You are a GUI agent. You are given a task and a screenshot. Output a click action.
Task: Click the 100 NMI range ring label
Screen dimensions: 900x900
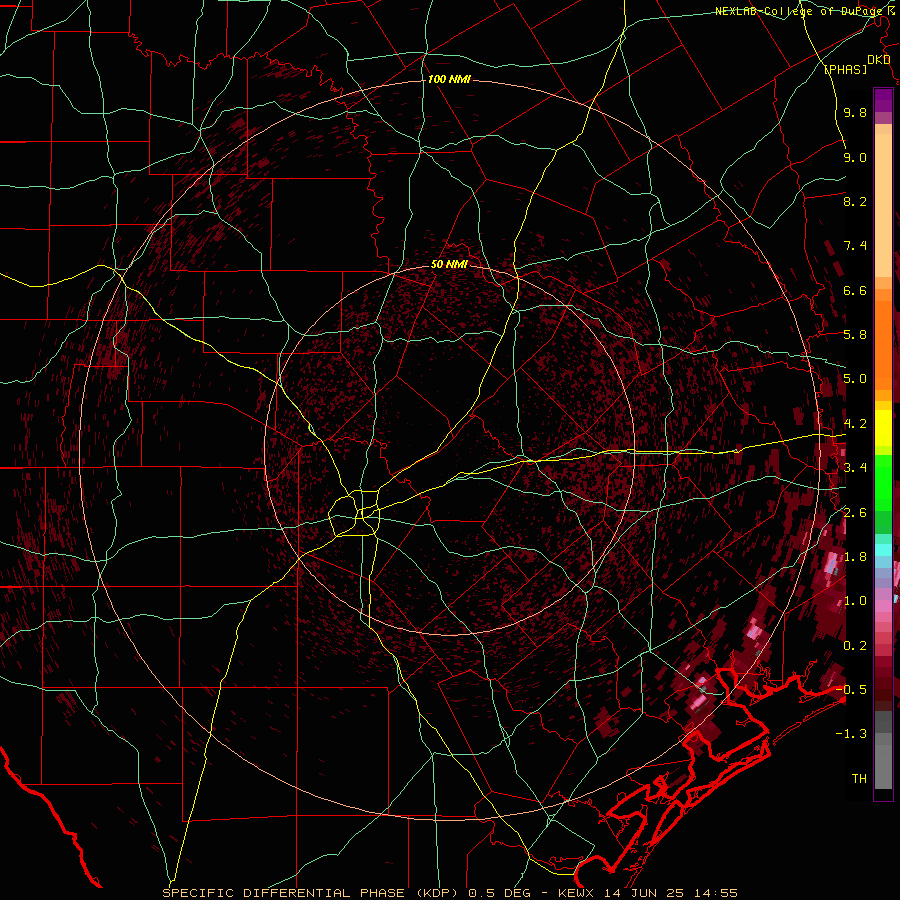[x=449, y=79]
